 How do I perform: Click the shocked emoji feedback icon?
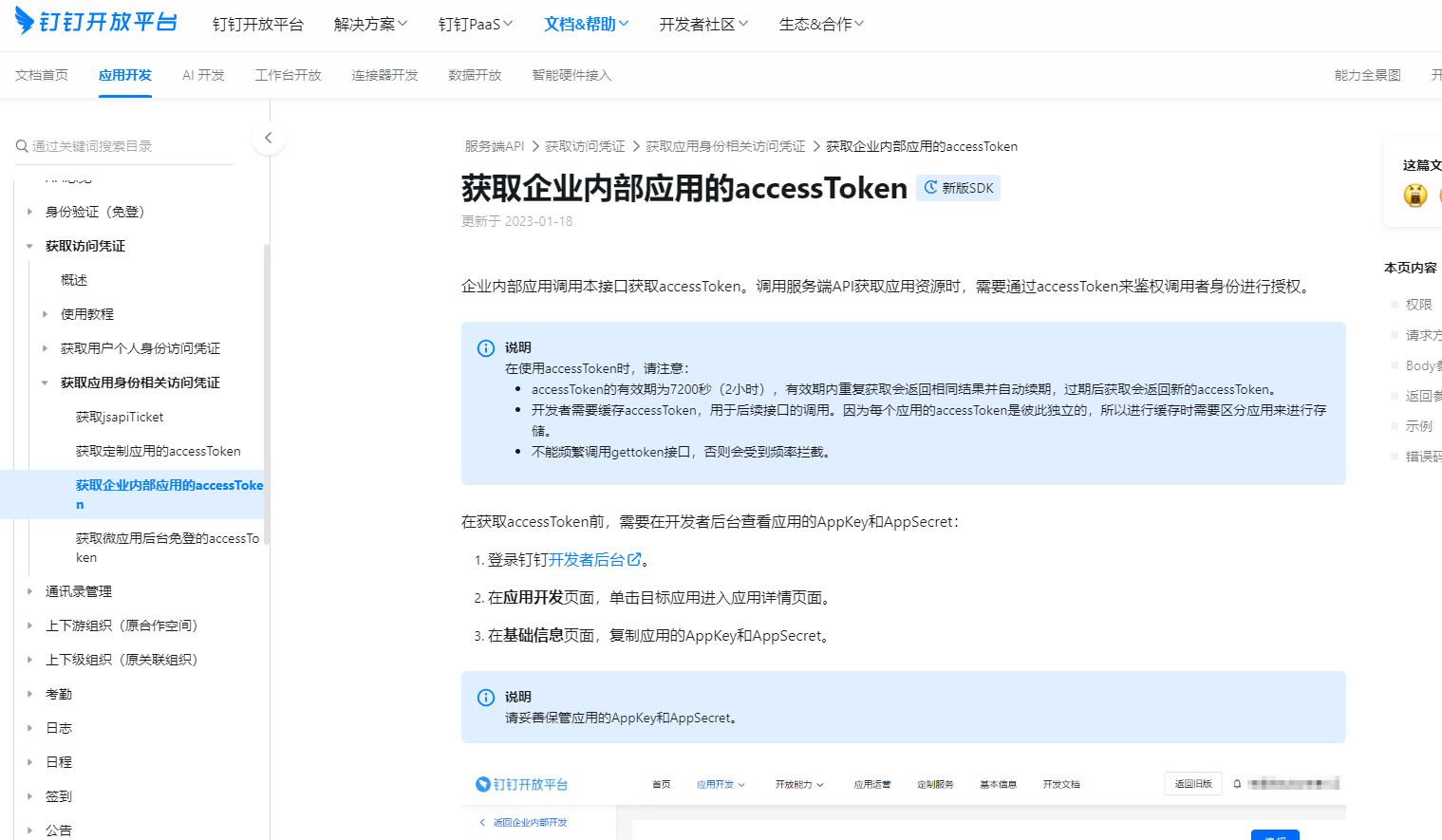click(x=1415, y=195)
